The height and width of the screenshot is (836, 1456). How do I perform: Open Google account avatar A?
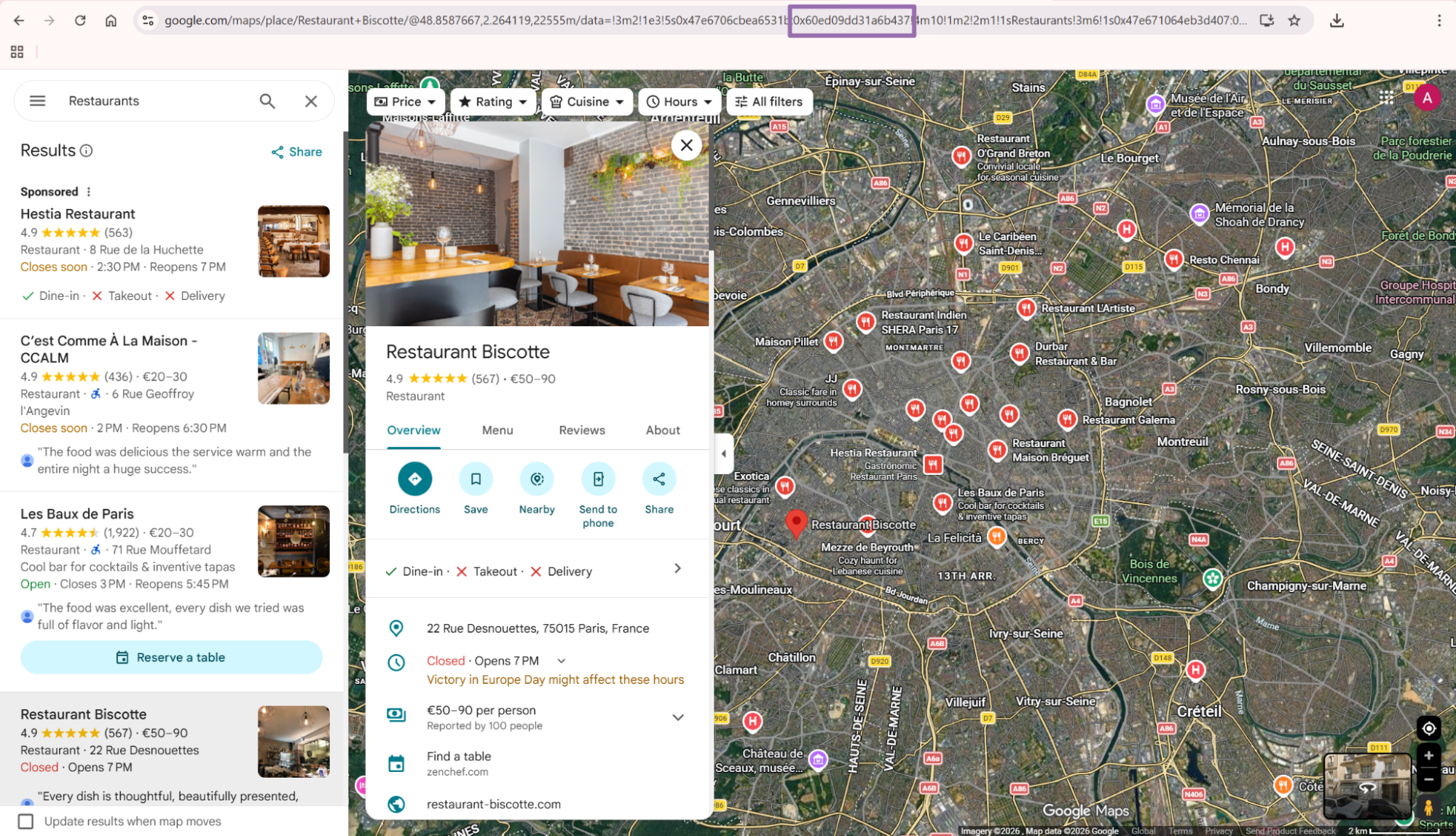[1427, 98]
